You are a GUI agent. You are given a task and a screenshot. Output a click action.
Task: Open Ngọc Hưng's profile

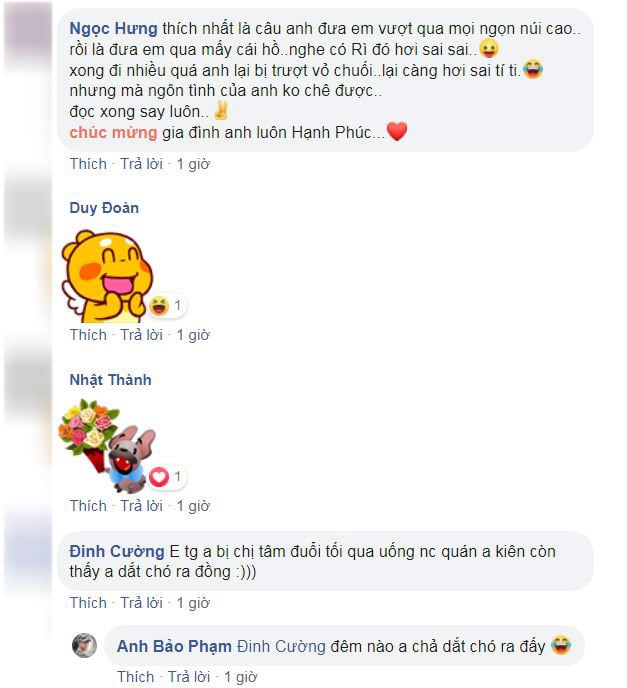pos(113,29)
